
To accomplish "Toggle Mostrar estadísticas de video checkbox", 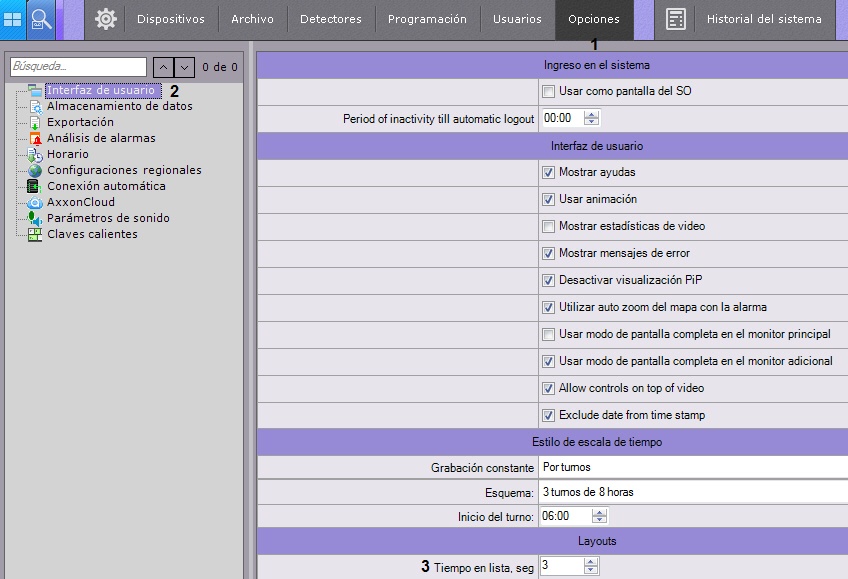I will tap(548, 226).
